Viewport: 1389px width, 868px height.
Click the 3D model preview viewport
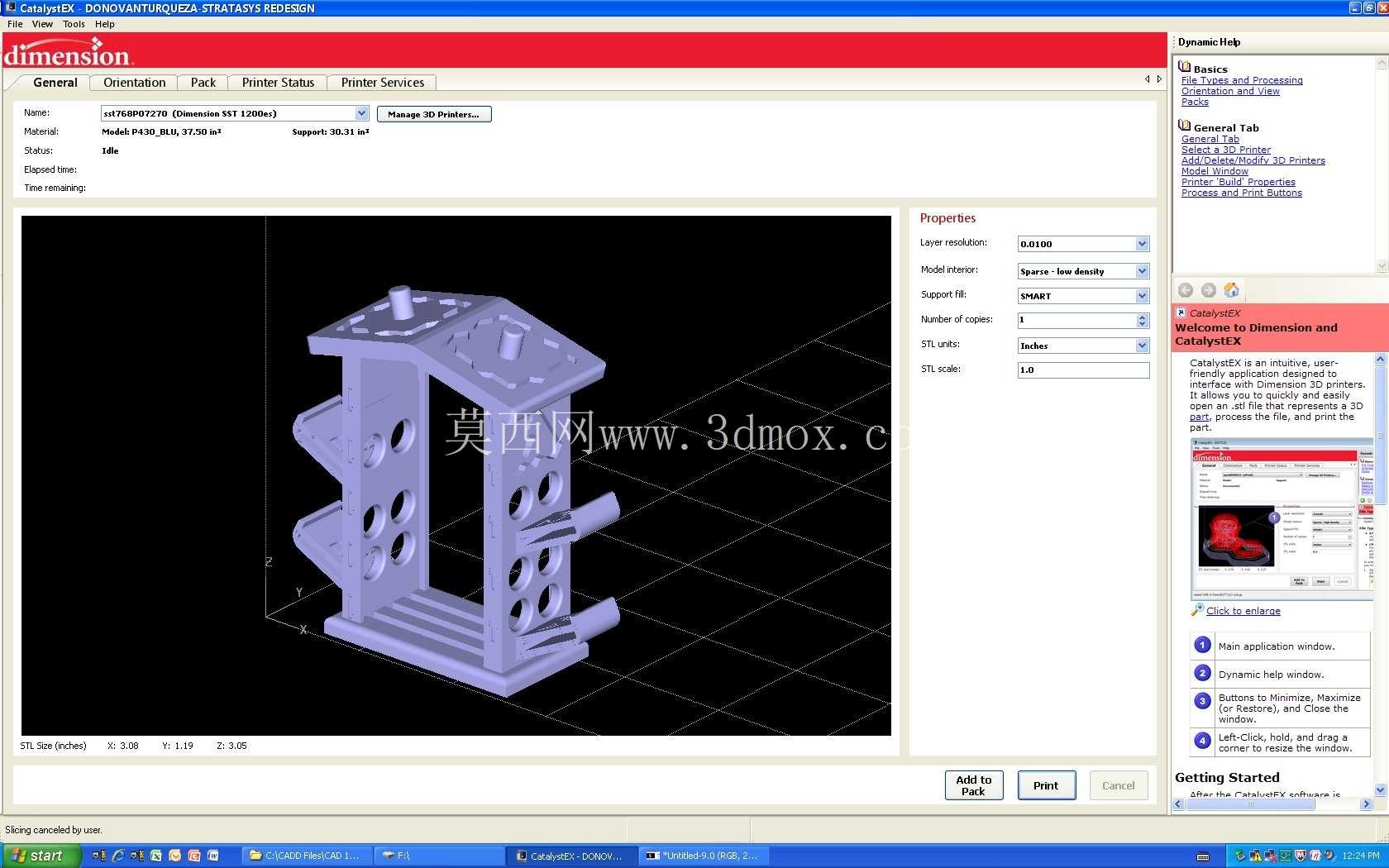[x=456, y=475]
